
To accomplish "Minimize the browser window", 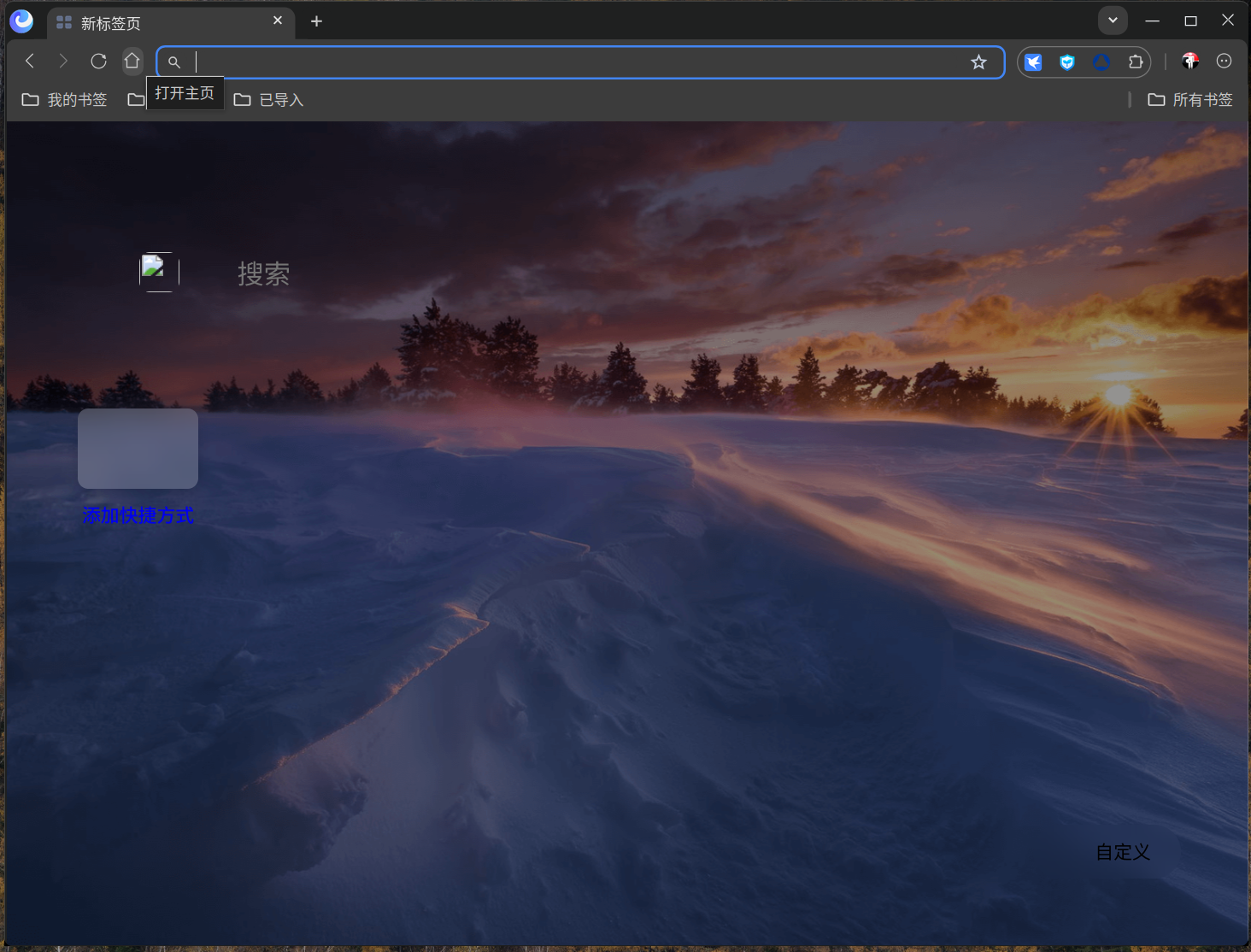I will click(1152, 21).
